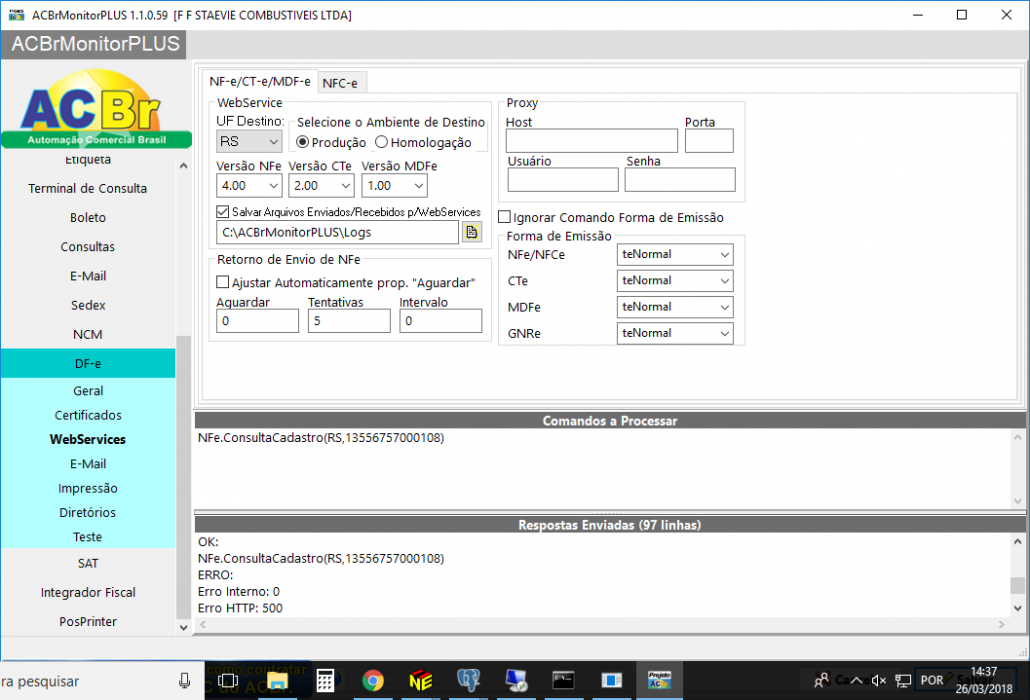
Task: Open the PostgreSQL elephant icon on the taskbar
Action: click(x=468, y=680)
